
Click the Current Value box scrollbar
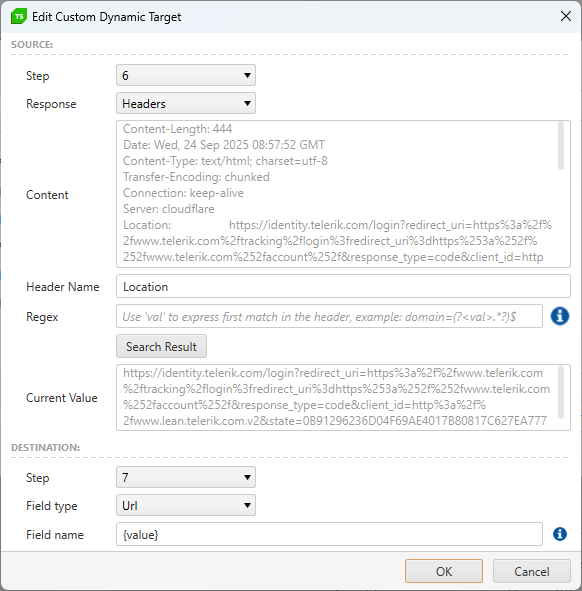tap(561, 392)
